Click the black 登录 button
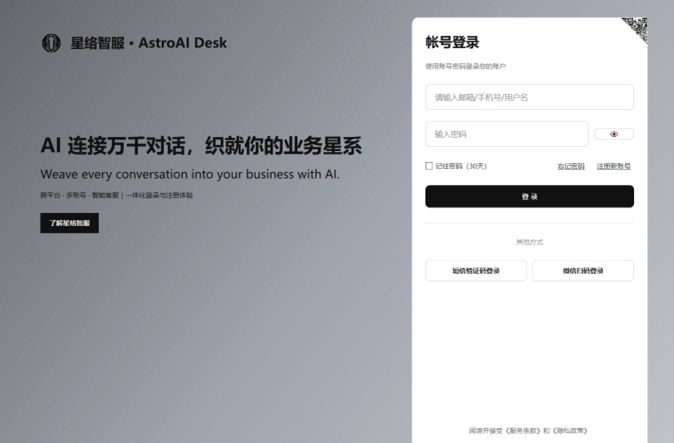The image size is (674, 443). point(529,196)
